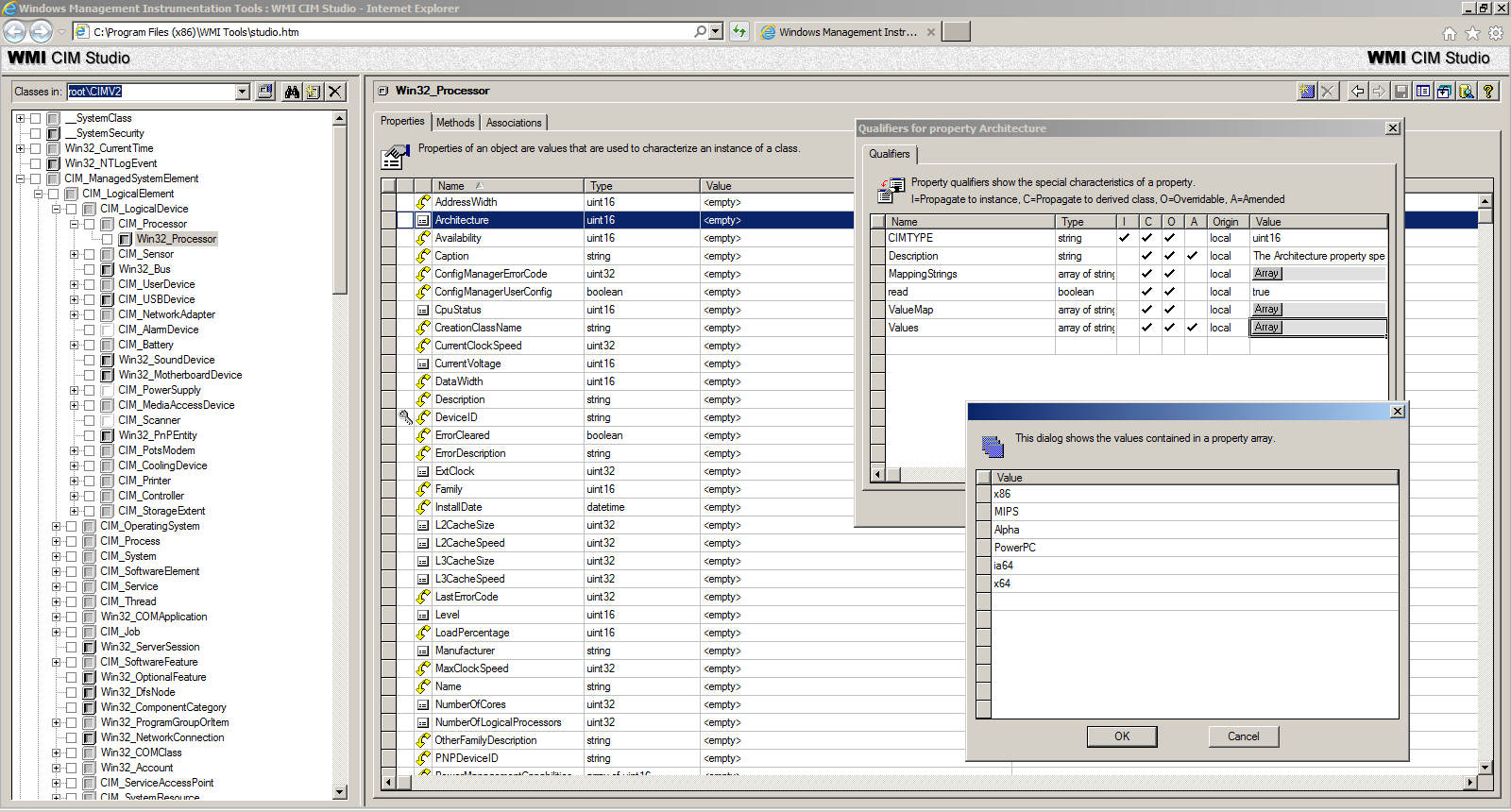Open the Classes in namespace dropdown
Image resolution: width=1511 pixels, height=812 pixels.
[243, 92]
